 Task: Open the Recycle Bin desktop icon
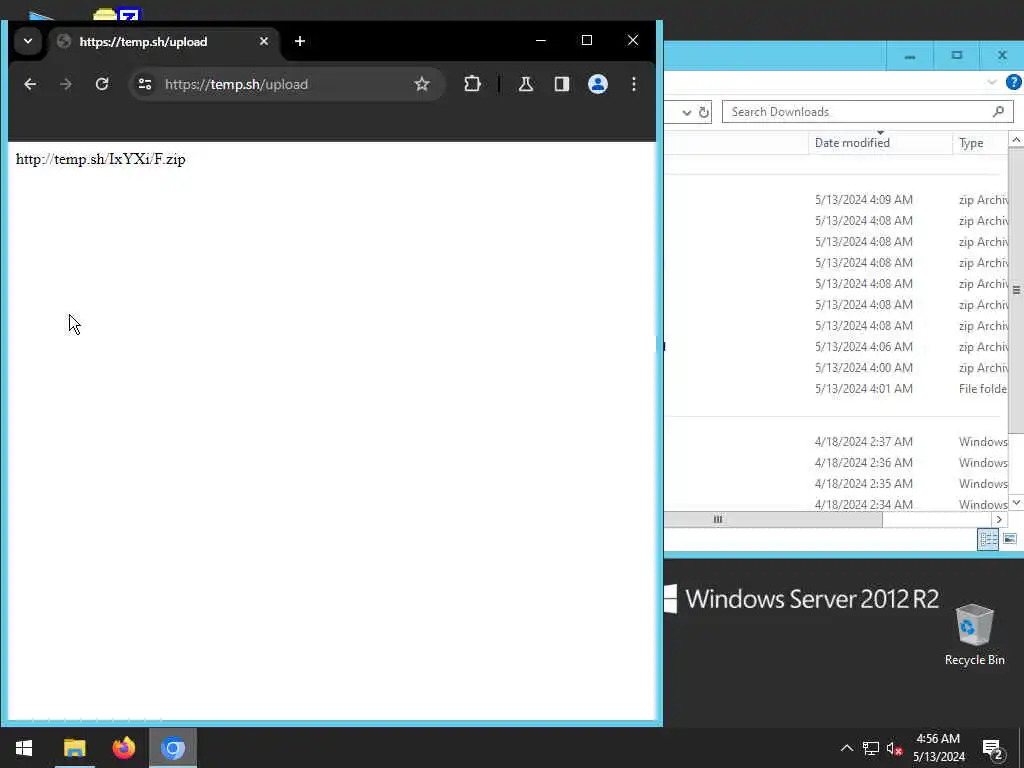974,634
